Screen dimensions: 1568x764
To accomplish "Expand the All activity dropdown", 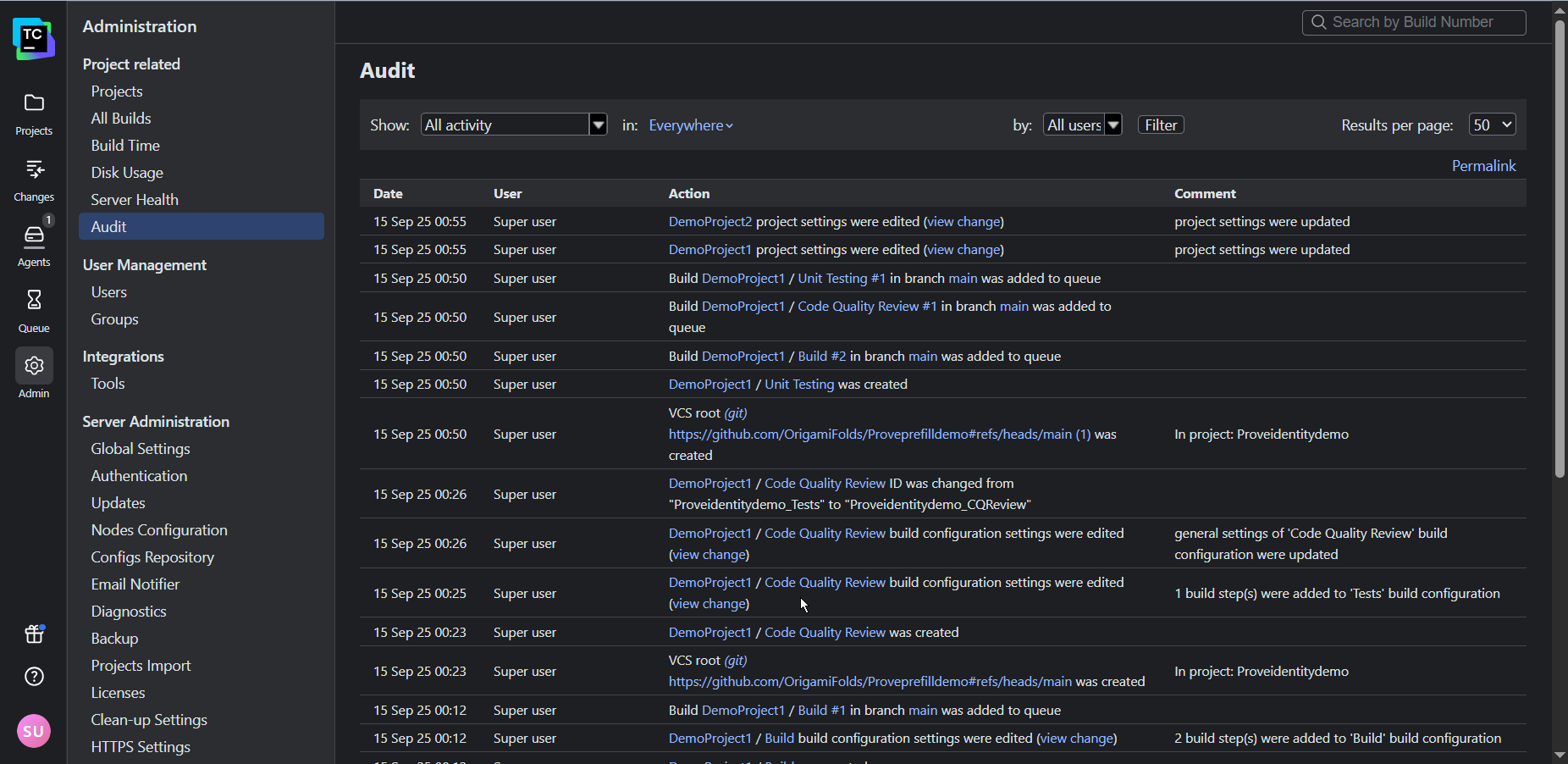I will (514, 125).
